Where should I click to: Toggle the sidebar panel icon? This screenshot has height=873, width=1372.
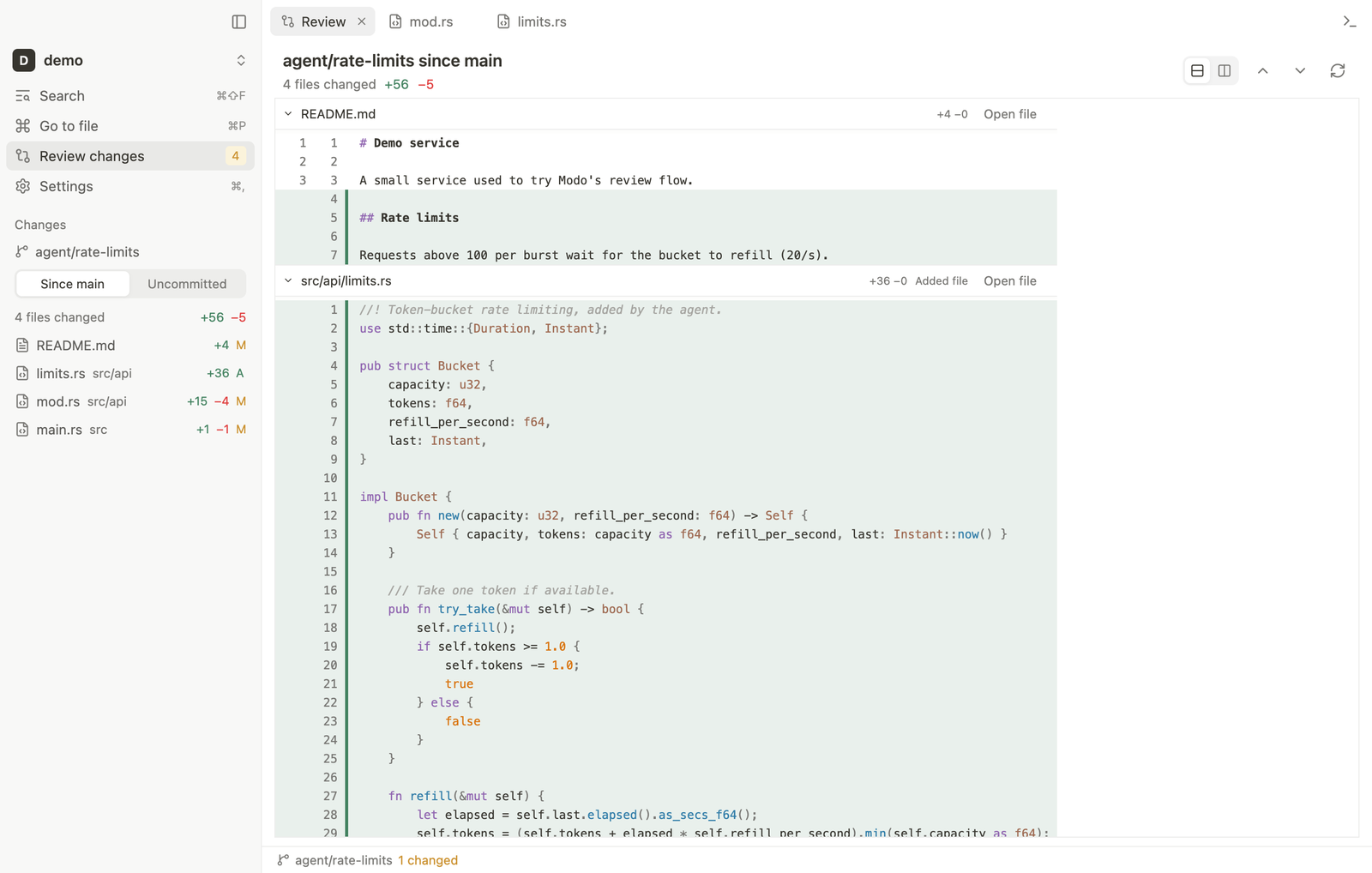point(239,21)
